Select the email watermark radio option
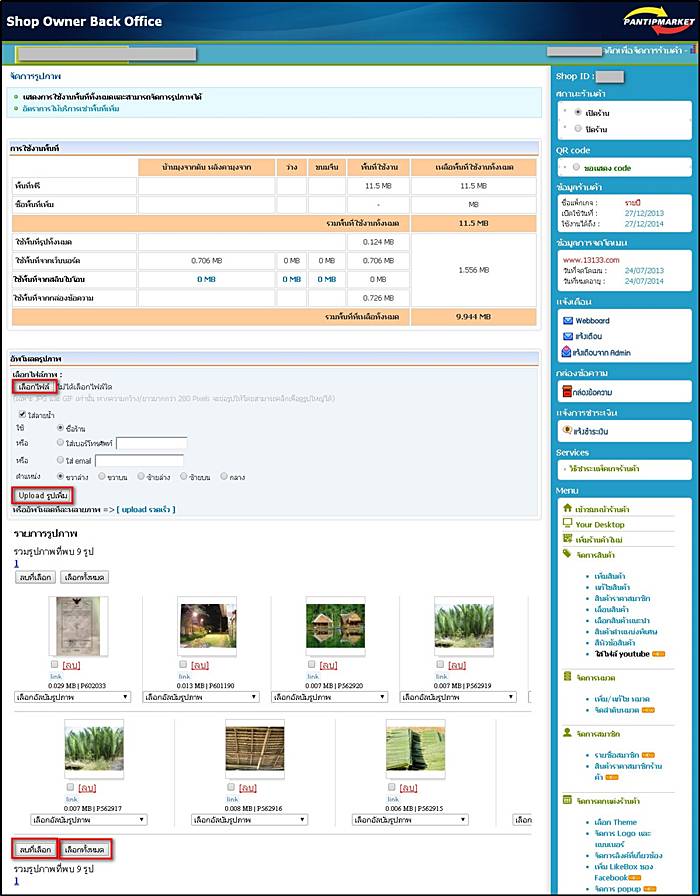 [62, 460]
